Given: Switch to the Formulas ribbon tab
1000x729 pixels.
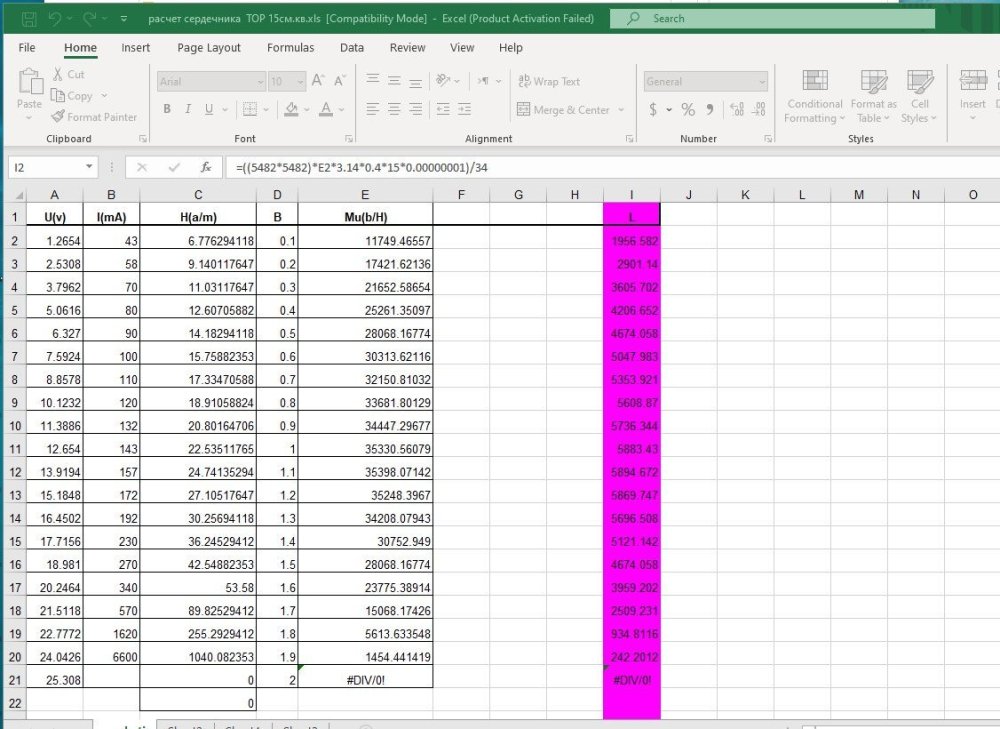Looking at the screenshot, I should tap(290, 47).
